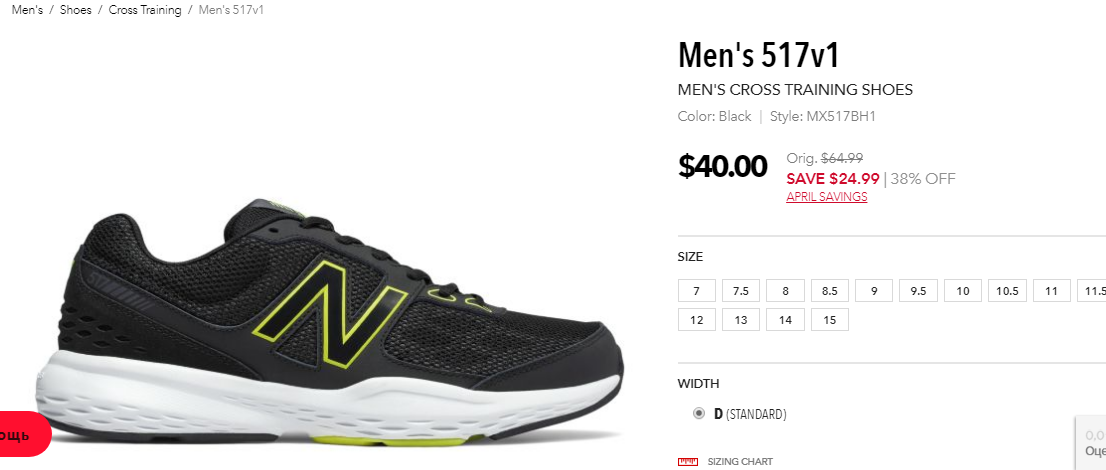Choose size 14
Viewport: 1106px width, 470px height.
[x=785, y=320]
